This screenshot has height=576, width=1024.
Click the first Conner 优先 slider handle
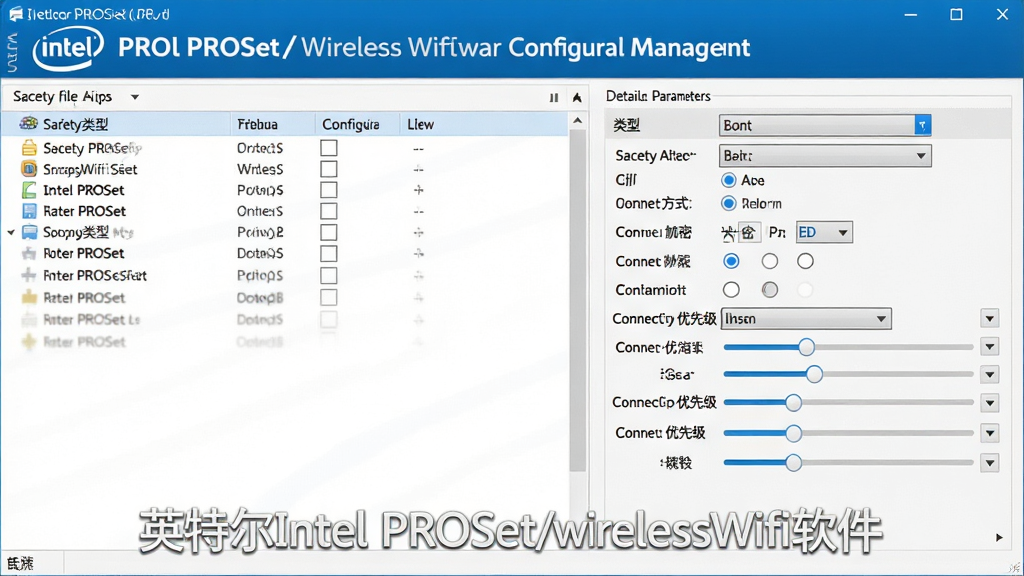coord(807,347)
